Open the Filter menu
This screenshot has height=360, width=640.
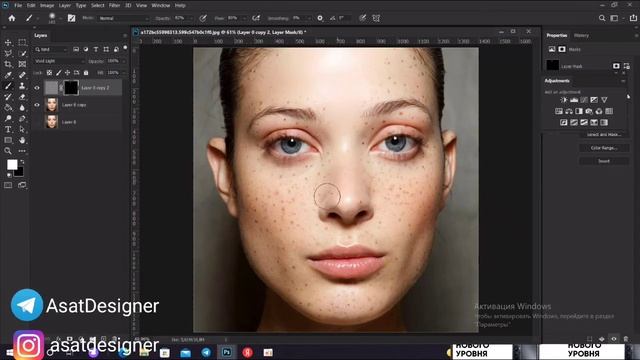click(114, 6)
